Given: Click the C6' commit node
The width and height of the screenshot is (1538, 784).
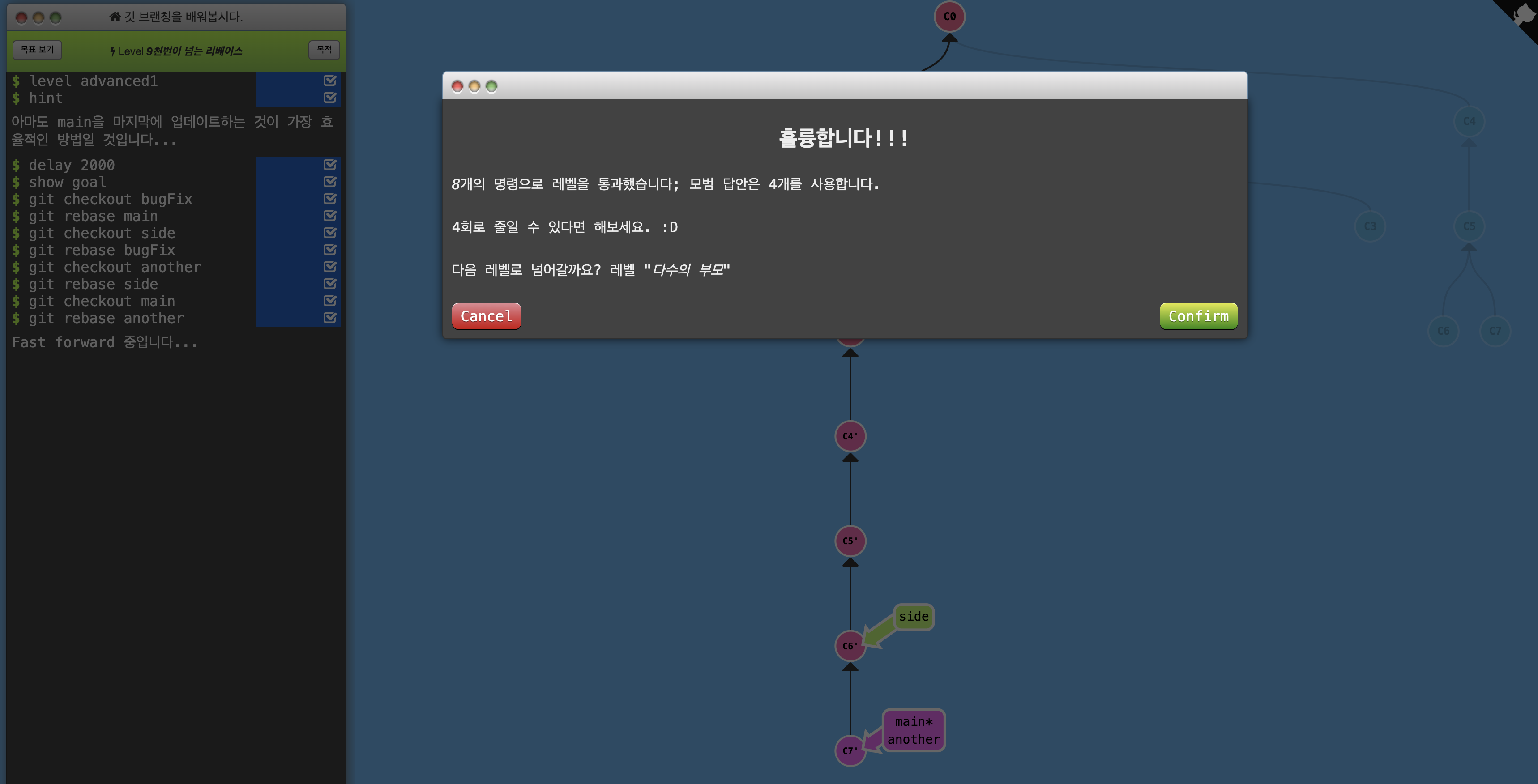Looking at the screenshot, I should [850, 645].
